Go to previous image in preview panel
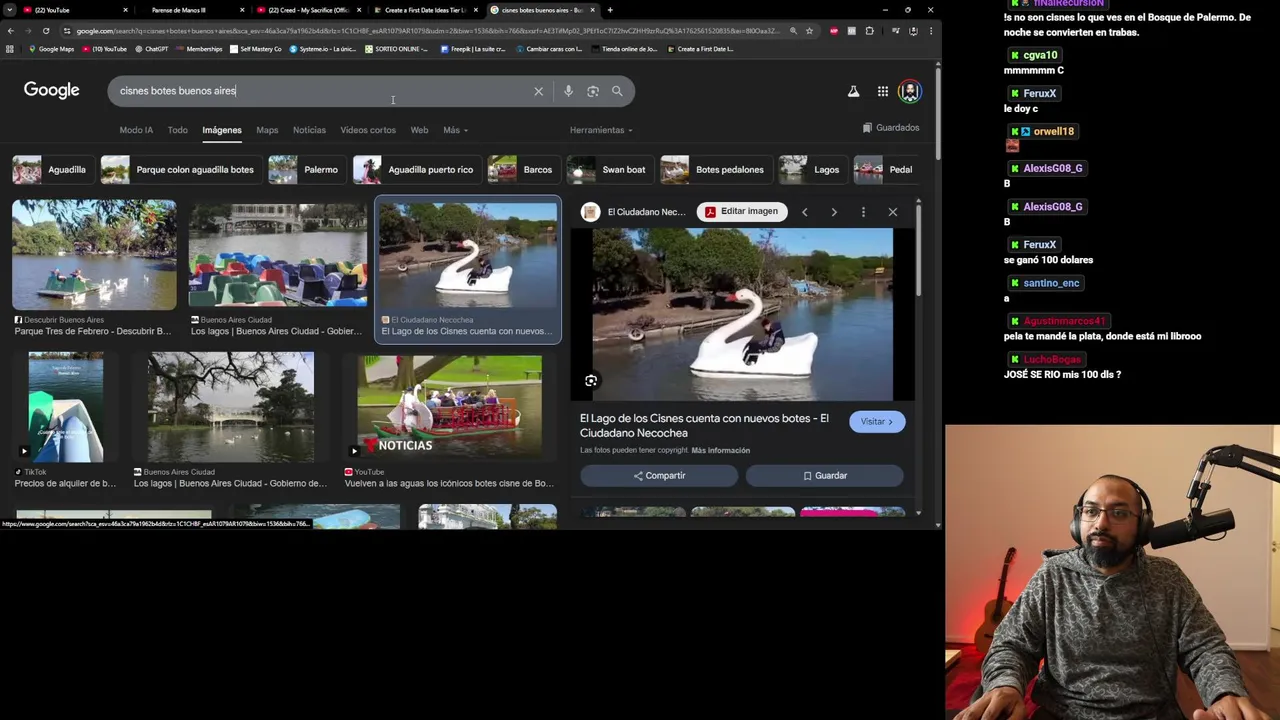1280x720 pixels. [804, 212]
